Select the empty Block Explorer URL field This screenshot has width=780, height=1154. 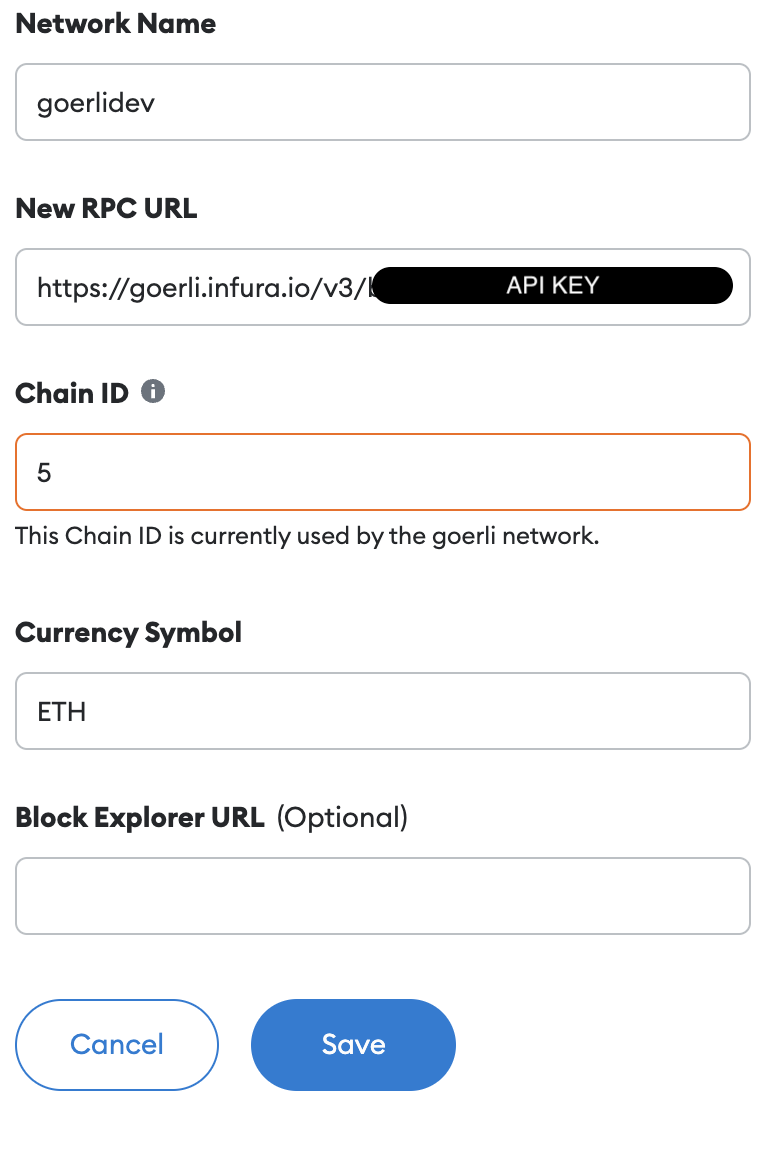383,896
